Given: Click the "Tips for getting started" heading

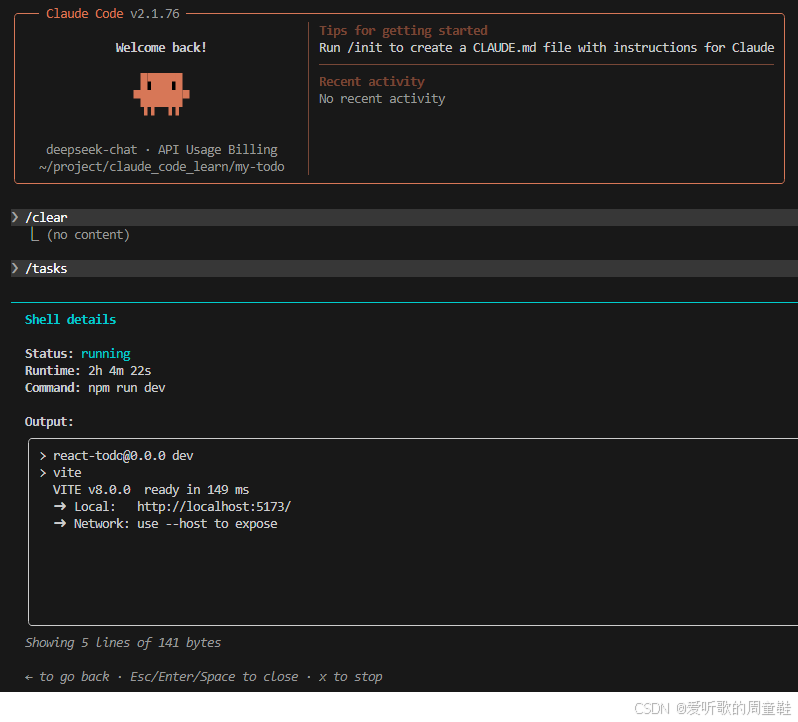Looking at the screenshot, I should tap(403, 31).
